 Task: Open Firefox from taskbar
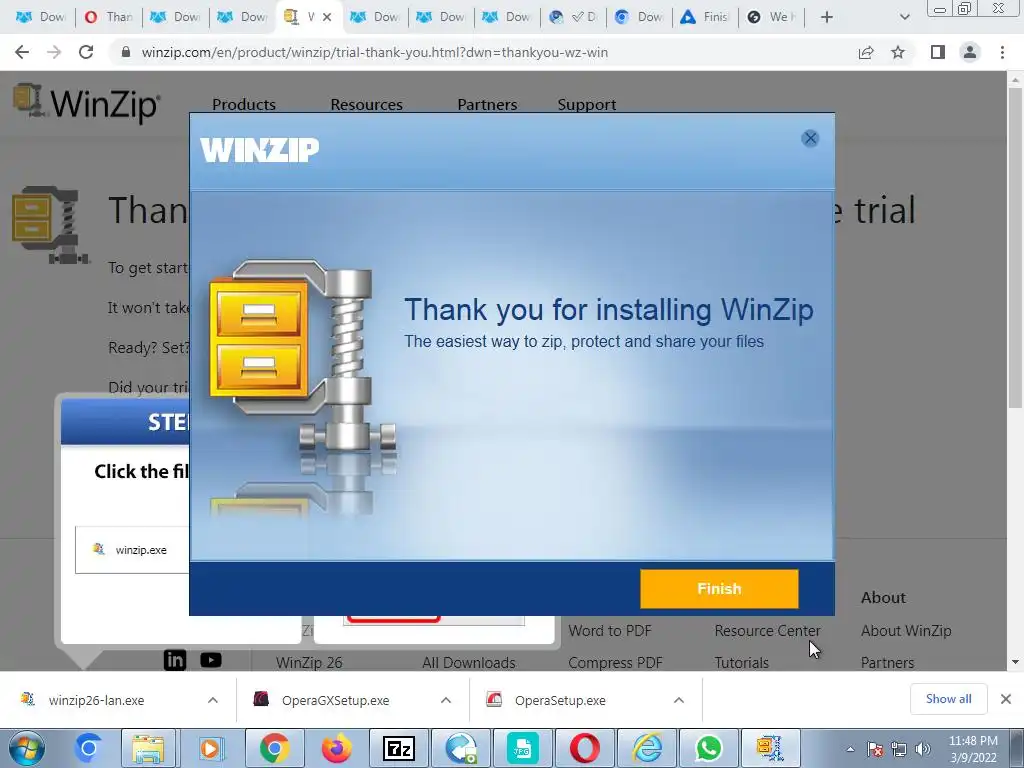tap(336, 748)
